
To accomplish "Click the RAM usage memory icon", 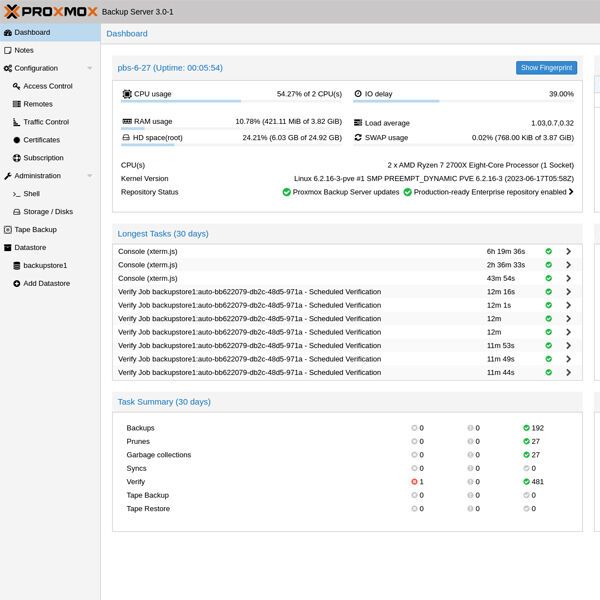I will click(127, 121).
